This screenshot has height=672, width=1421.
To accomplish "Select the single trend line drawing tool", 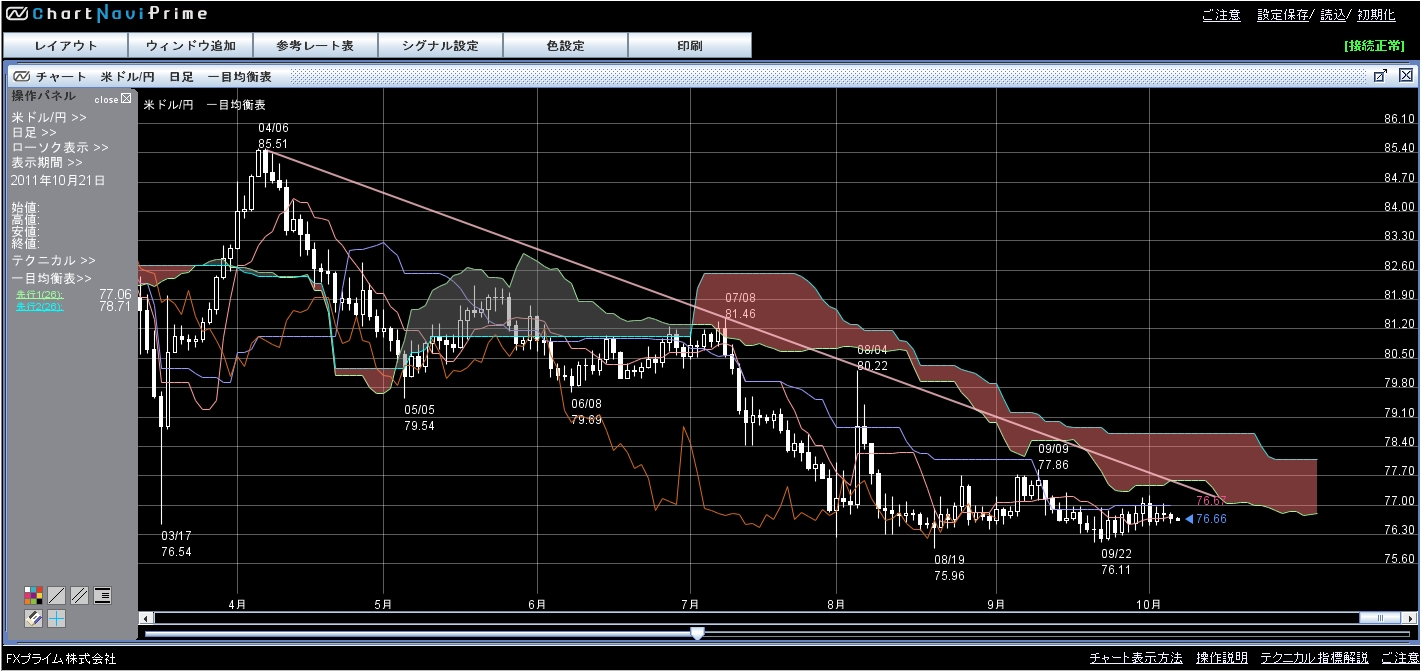I will pos(57,596).
